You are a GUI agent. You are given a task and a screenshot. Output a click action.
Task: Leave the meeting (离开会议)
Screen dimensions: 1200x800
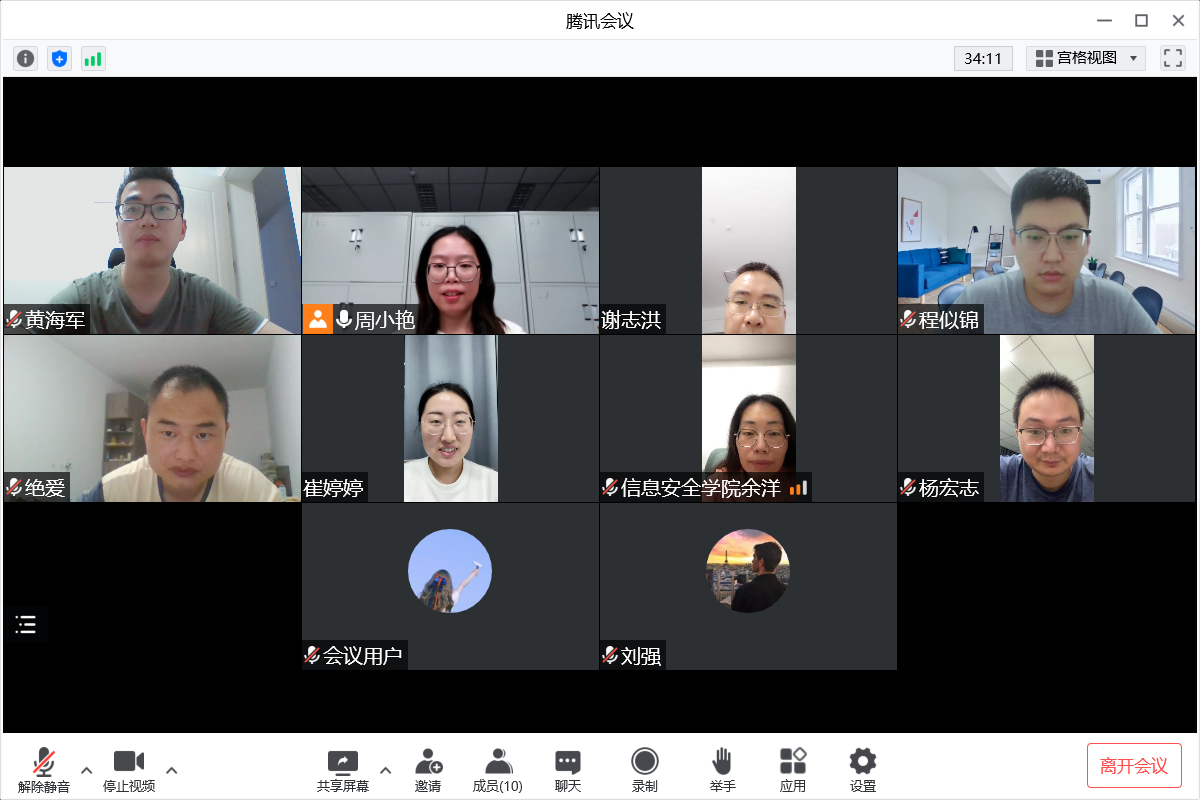(1134, 766)
